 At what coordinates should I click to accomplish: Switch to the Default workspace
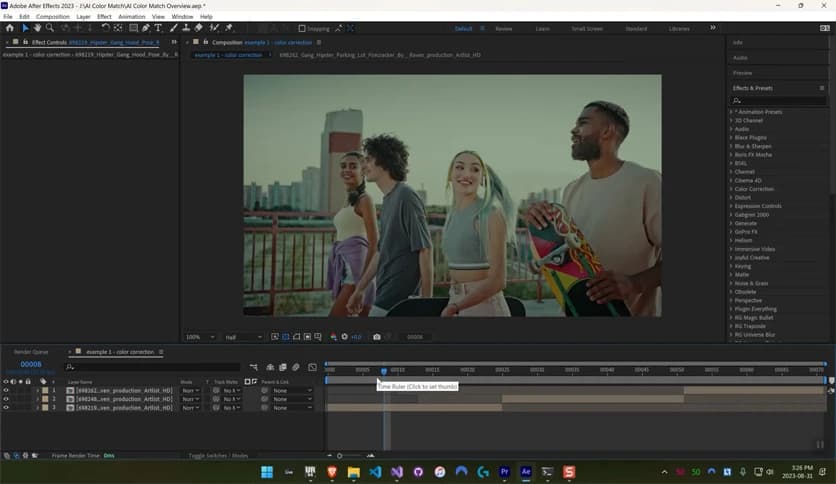(463, 29)
